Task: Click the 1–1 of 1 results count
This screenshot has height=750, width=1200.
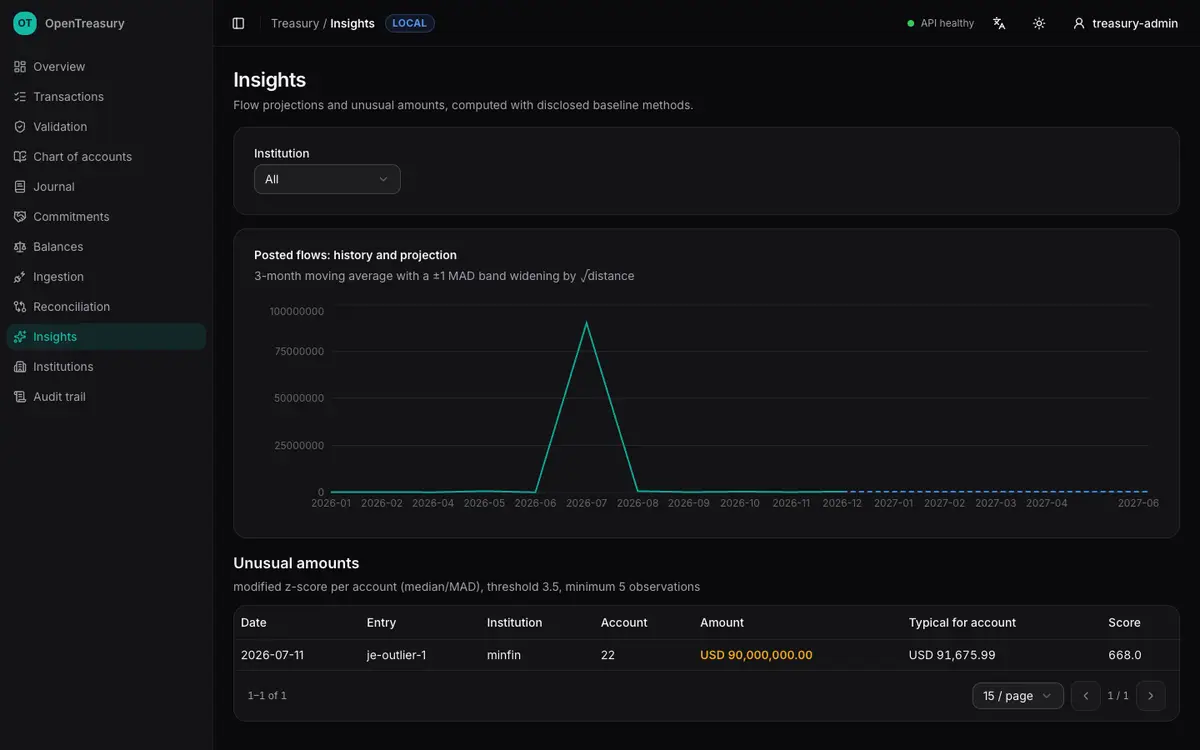Action: tap(267, 695)
